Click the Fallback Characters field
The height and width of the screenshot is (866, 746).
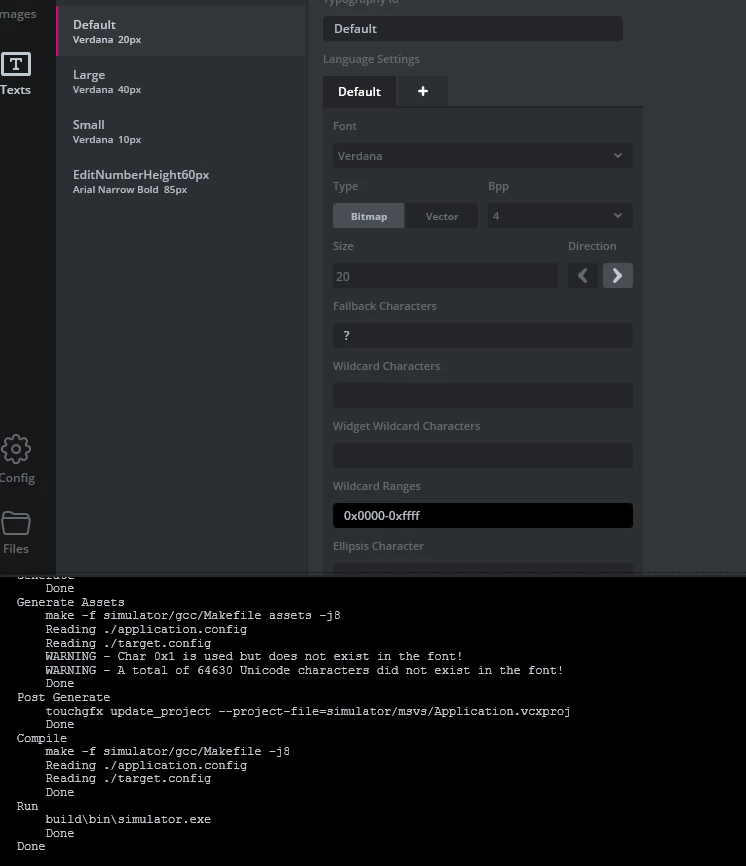point(483,335)
